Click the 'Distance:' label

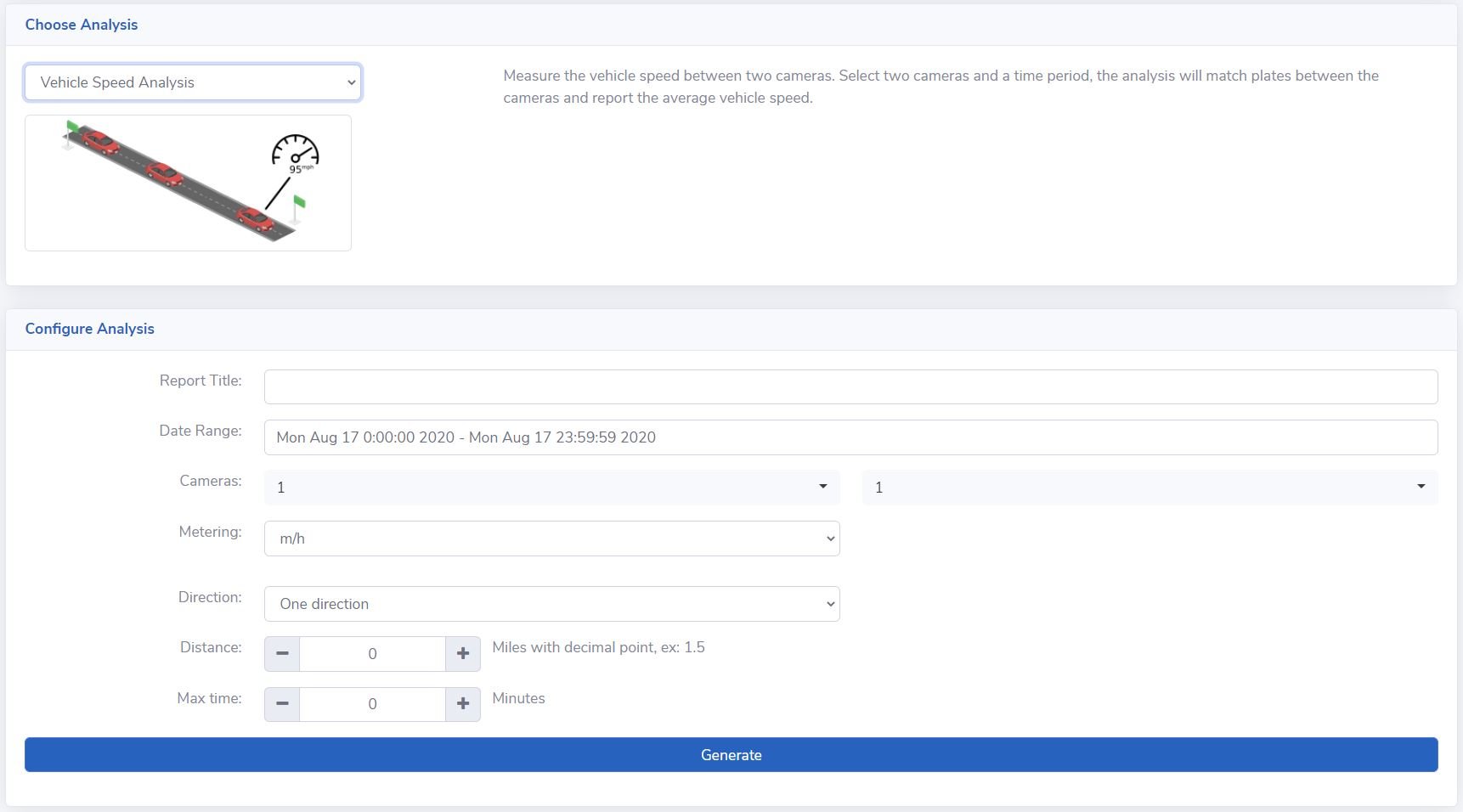211,647
